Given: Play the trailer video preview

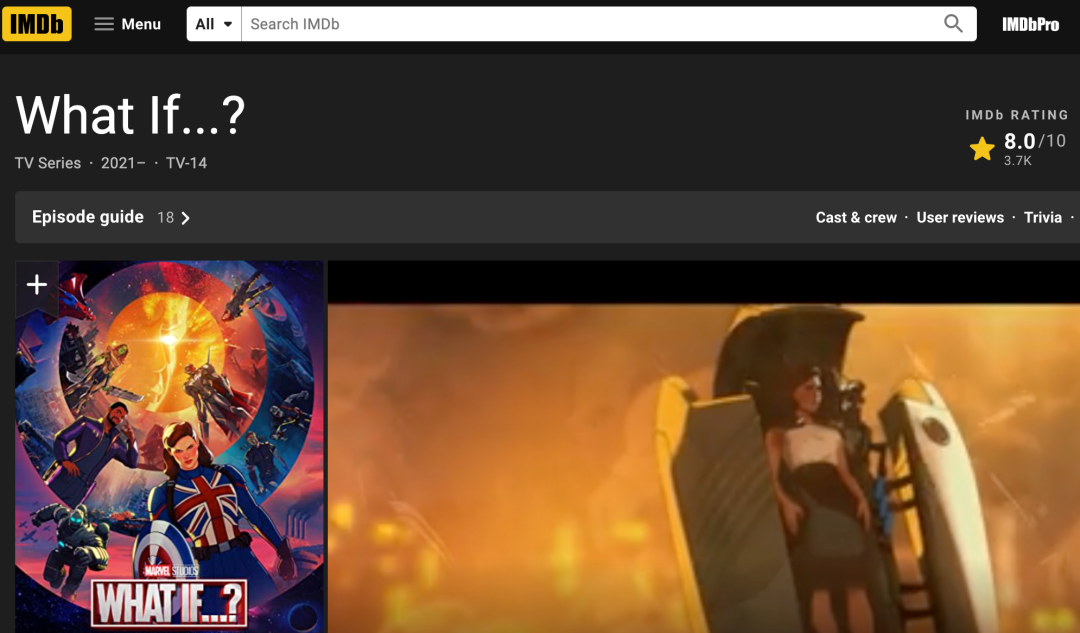Looking at the screenshot, I should pyautogui.click(x=703, y=446).
